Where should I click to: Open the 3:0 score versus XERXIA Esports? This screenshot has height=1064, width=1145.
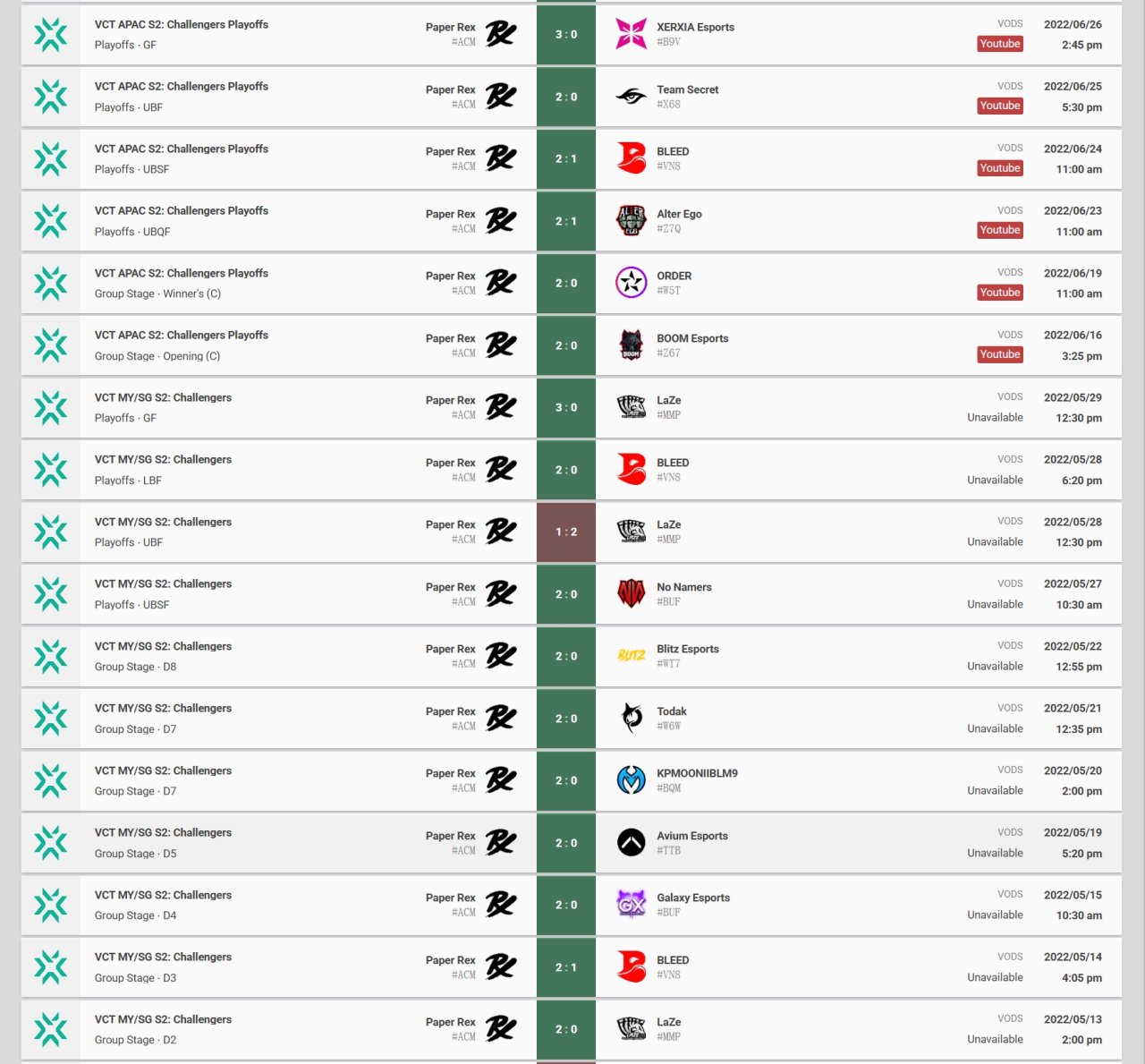[565, 34]
